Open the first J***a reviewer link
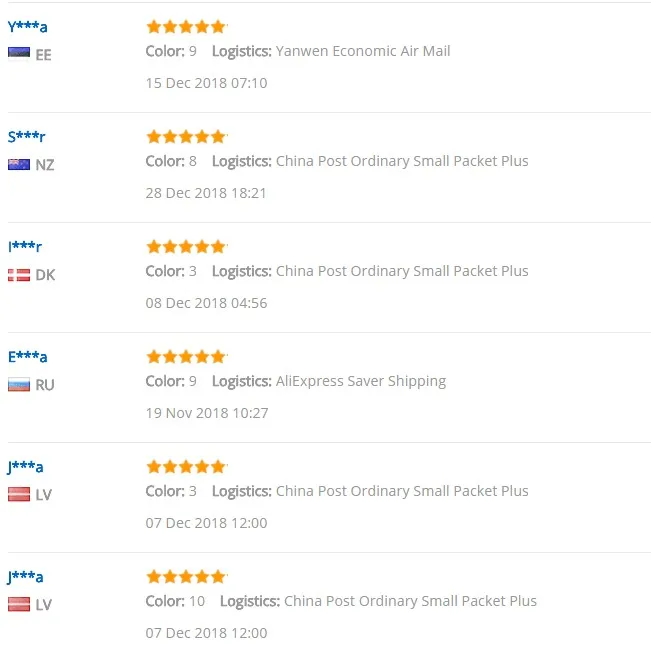Screen dimensions: 651x650 pyautogui.click(x=25, y=467)
